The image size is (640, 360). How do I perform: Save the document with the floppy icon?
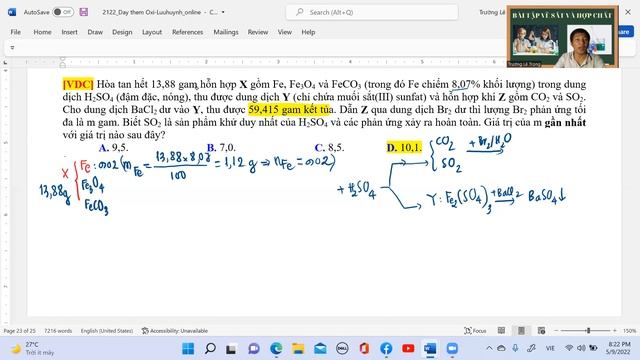click(84, 12)
